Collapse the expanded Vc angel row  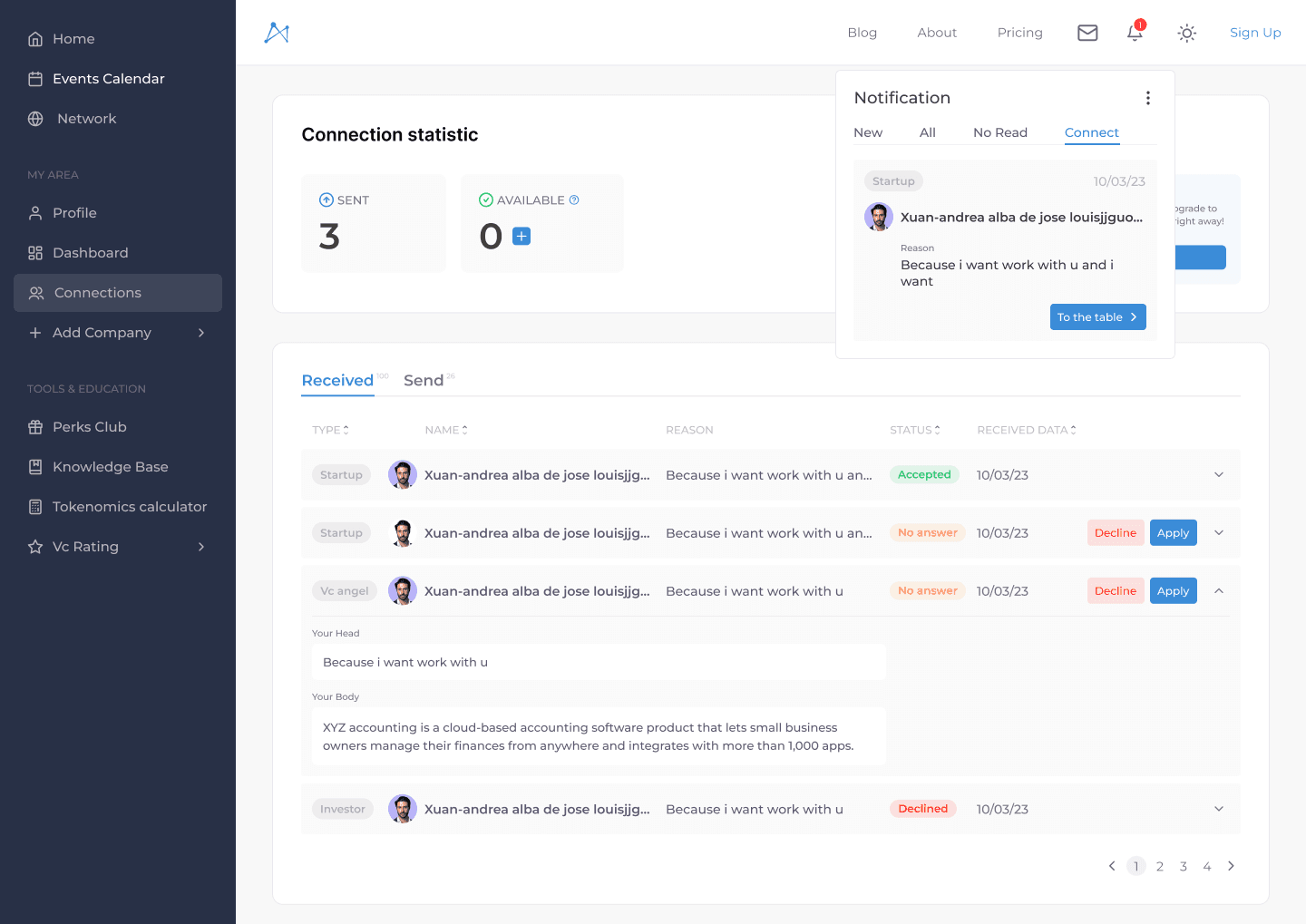coord(1219,591)
